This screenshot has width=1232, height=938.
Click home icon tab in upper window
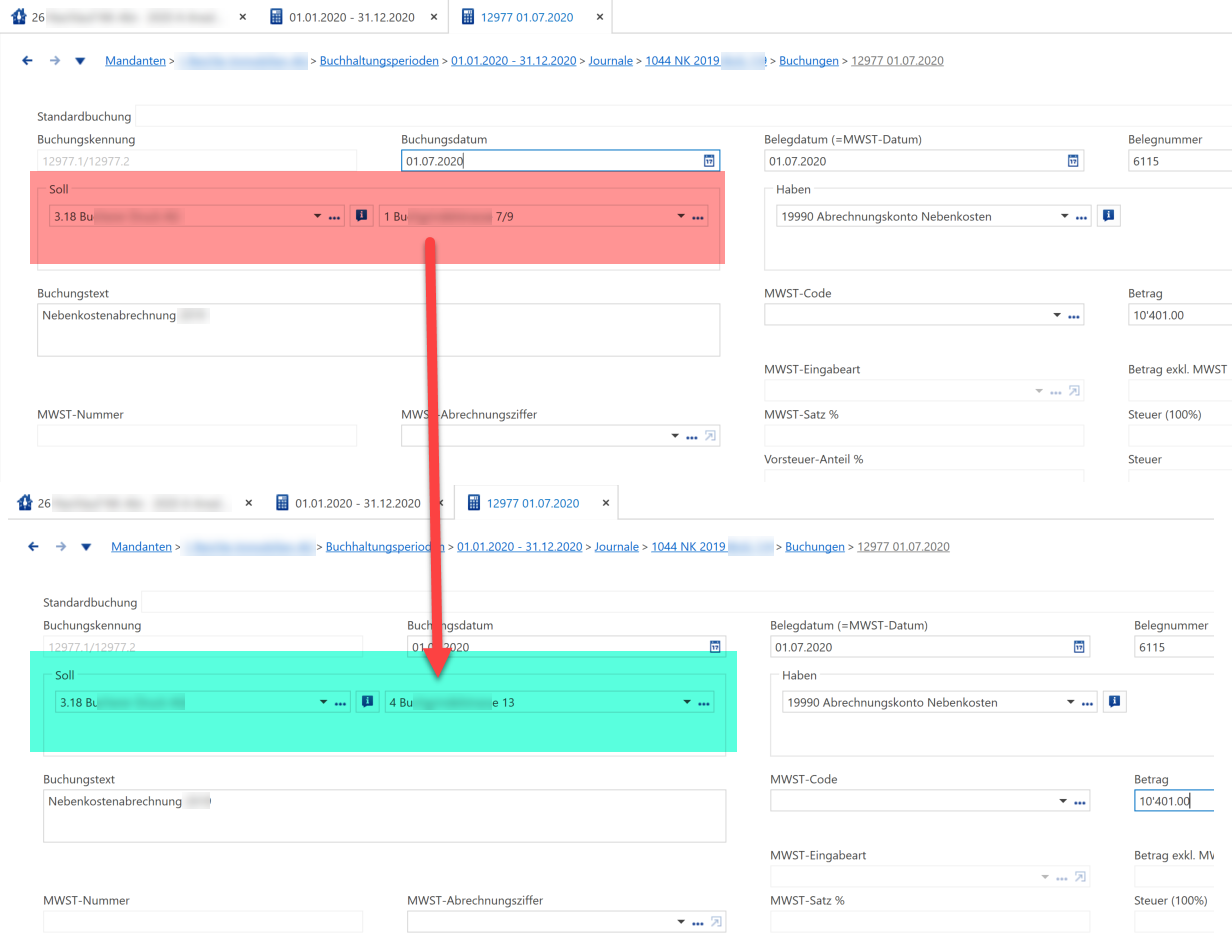tap(18, 18)
